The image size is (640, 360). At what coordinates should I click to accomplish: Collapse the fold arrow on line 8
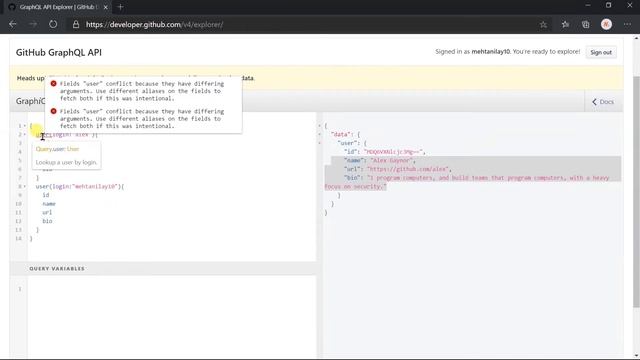coord(25,187)
